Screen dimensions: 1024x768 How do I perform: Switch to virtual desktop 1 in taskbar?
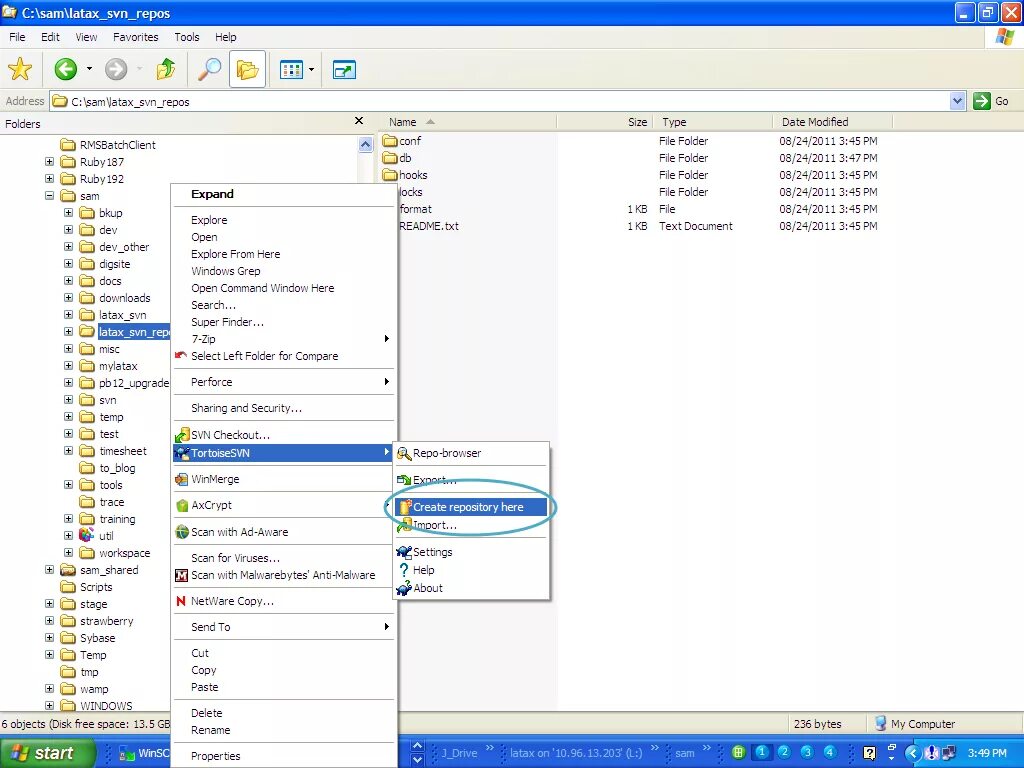[761, 752]
